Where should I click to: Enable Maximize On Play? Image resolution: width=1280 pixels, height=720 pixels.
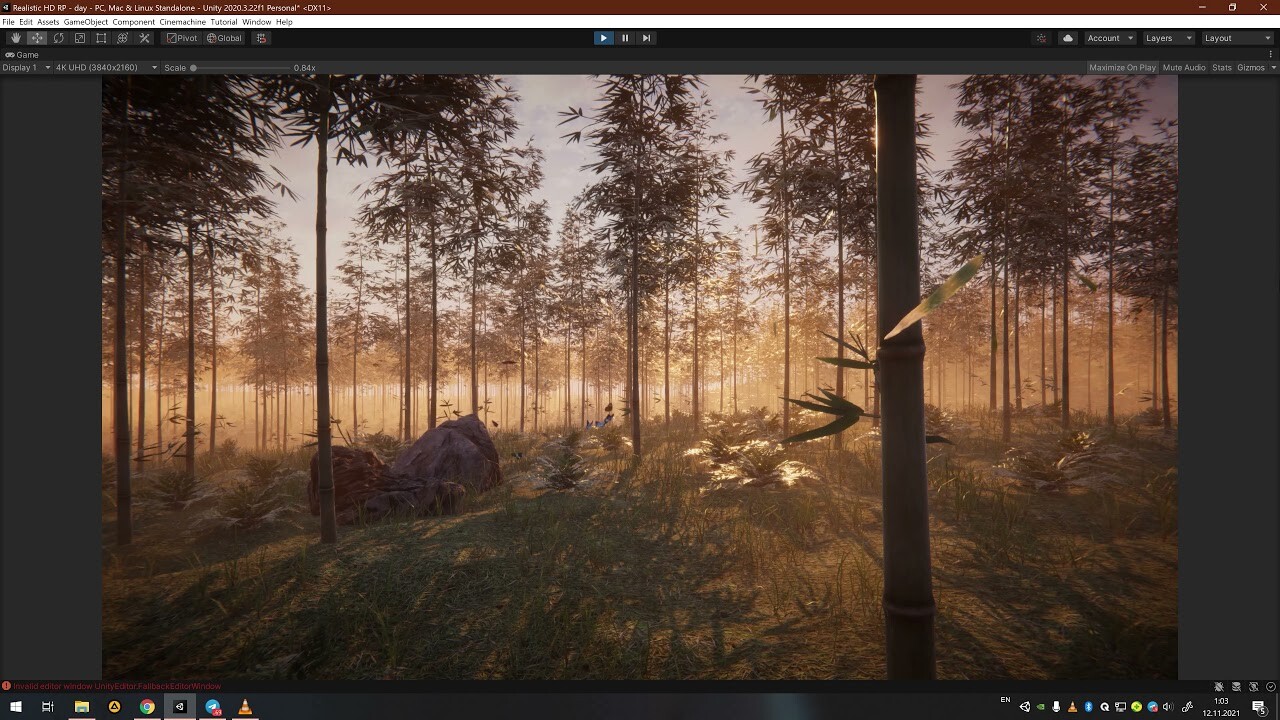tap(1121, 67)
